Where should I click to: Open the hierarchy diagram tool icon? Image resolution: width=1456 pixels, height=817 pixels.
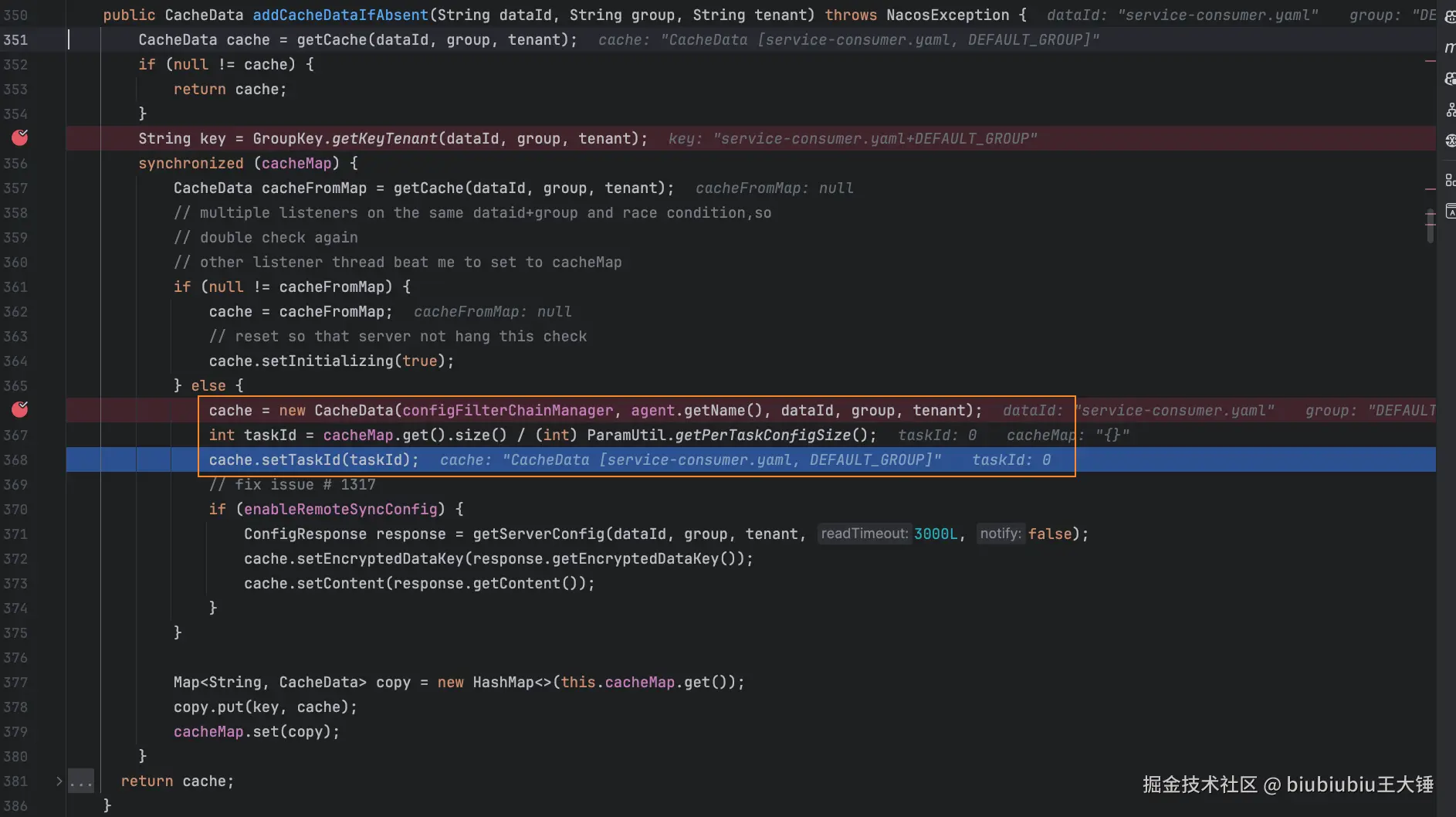1450,110
